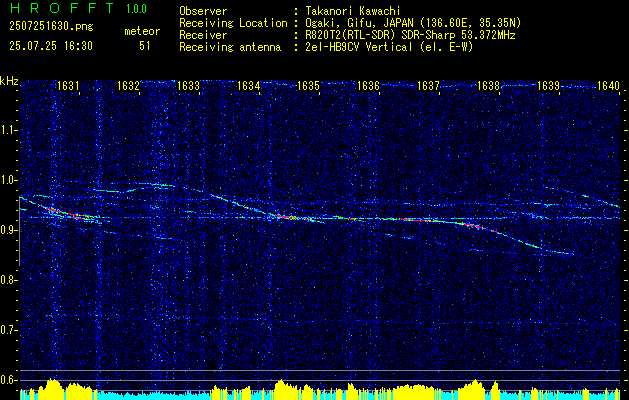Click the 0.9 frequency axis label
The image size is (629, 400).
point(9,230)
